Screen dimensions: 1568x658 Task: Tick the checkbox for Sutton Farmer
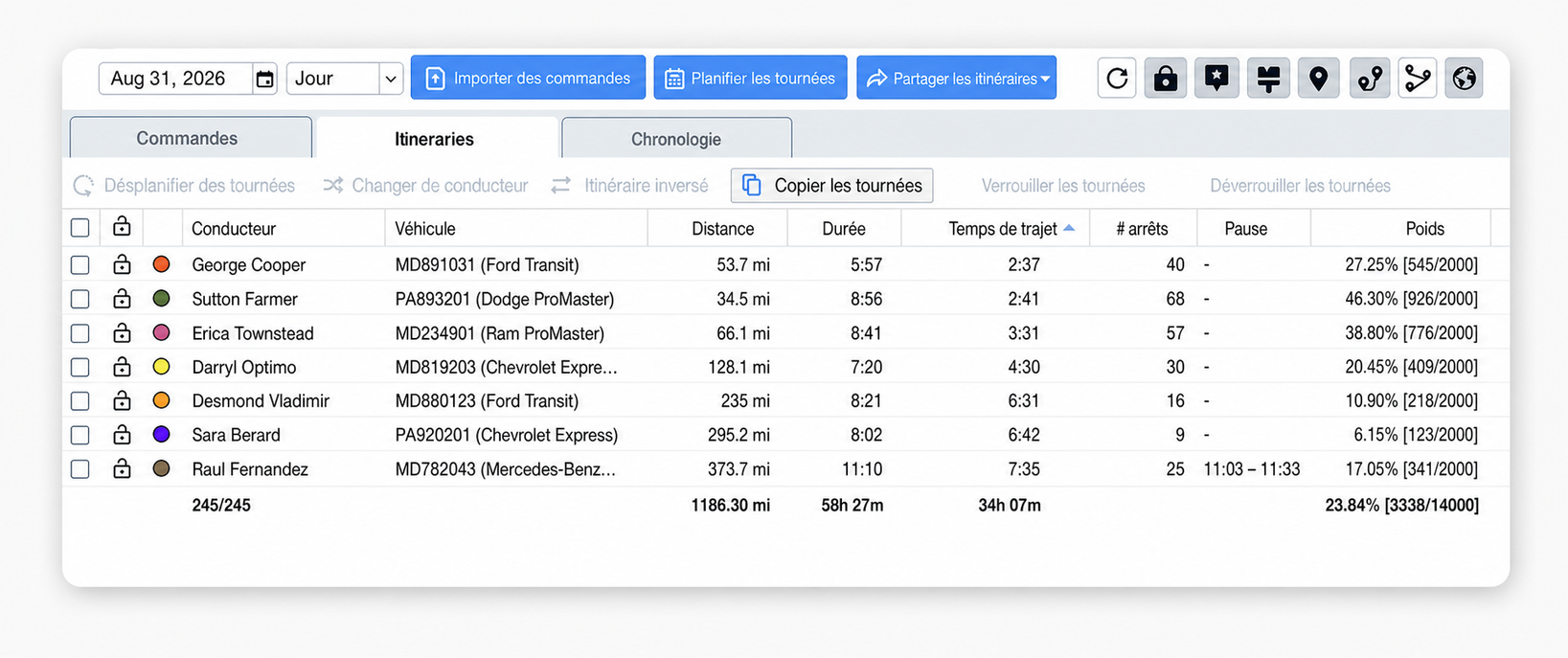coord(80,299)
